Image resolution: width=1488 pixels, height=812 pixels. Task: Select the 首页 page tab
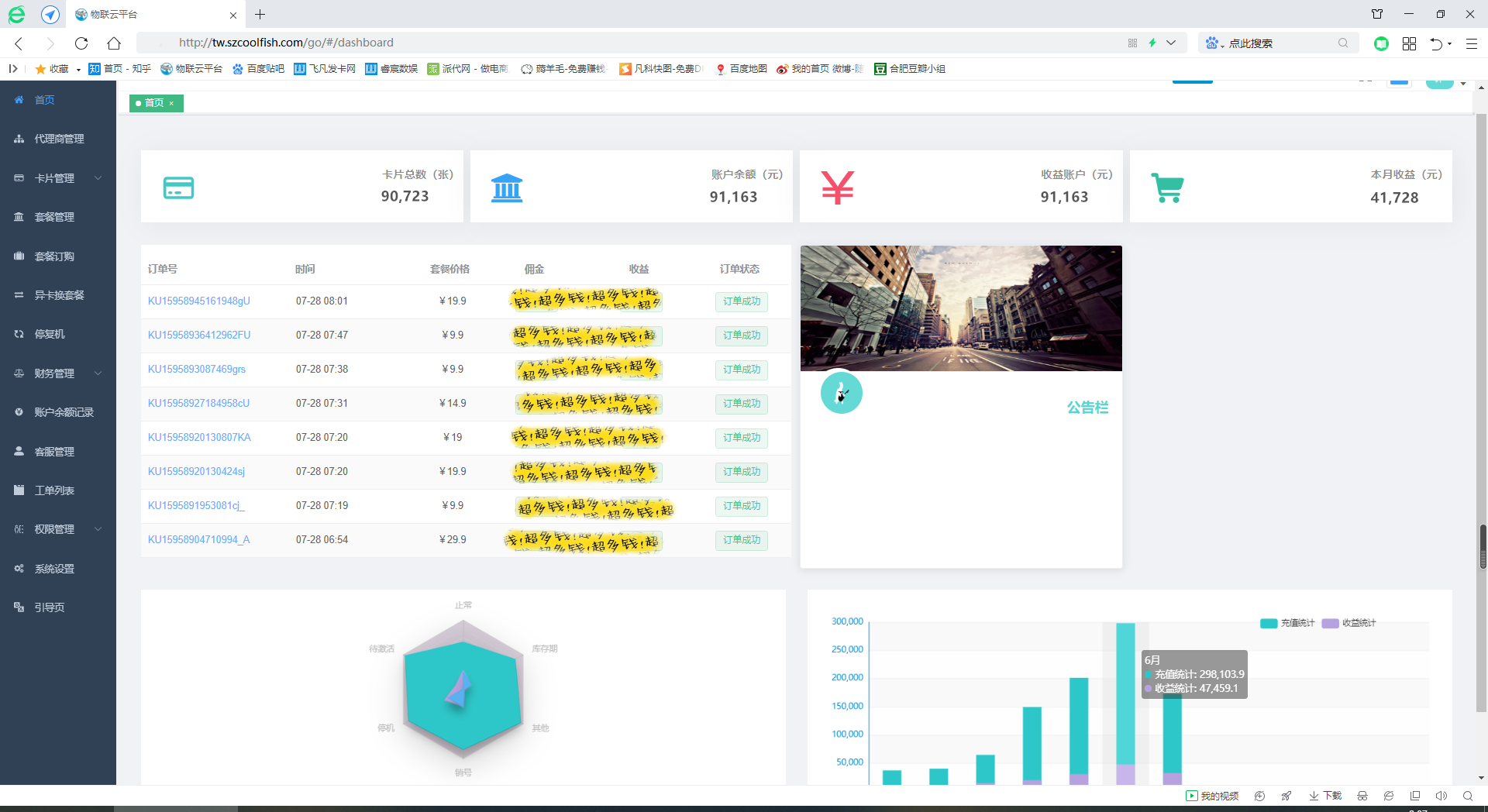click(x=153, y=103)
